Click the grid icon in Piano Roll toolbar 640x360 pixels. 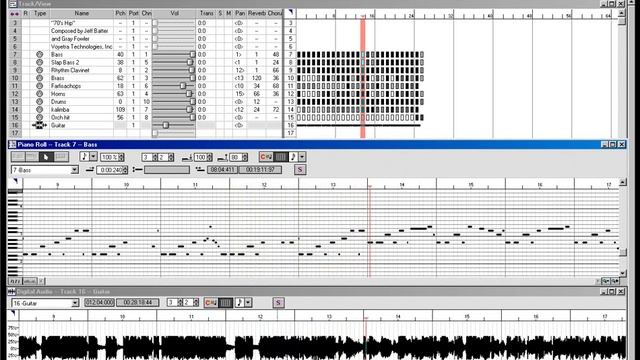[281, 157]
